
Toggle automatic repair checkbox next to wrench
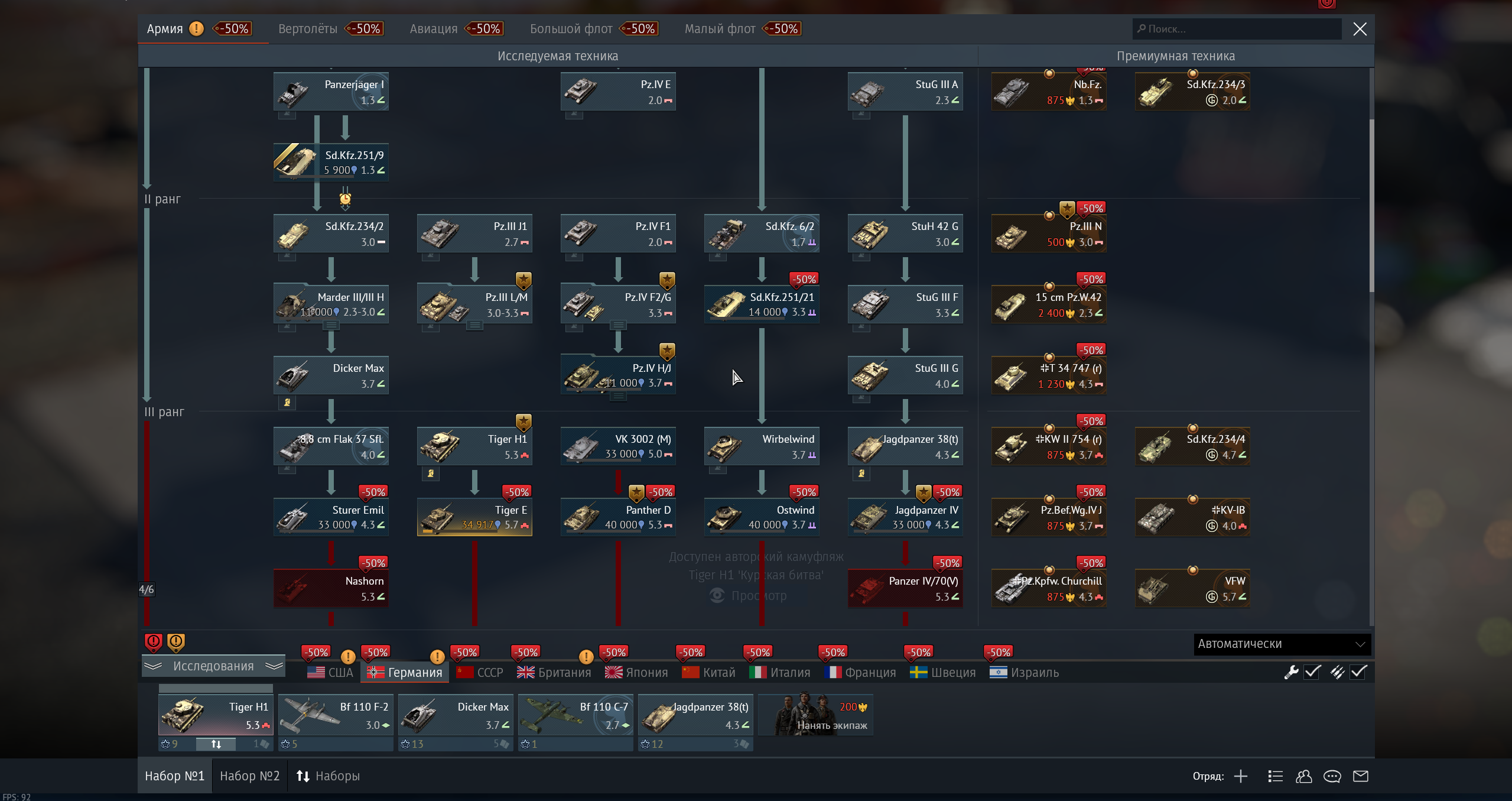point(1312,672)
